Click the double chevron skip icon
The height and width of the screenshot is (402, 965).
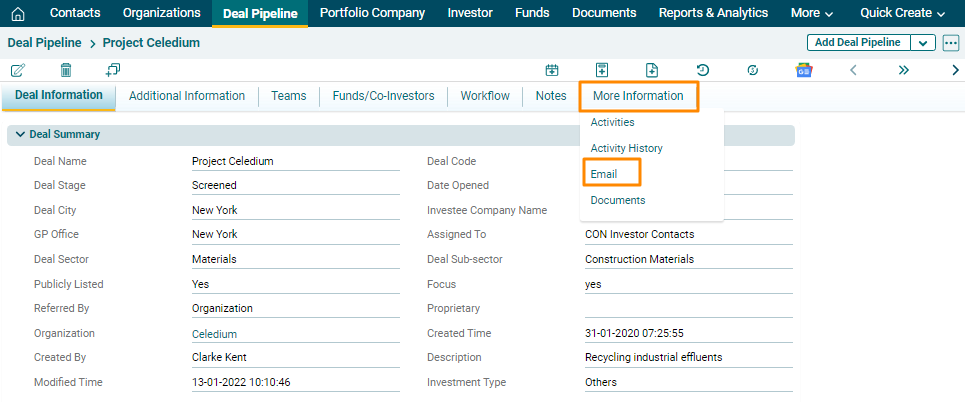904,70
